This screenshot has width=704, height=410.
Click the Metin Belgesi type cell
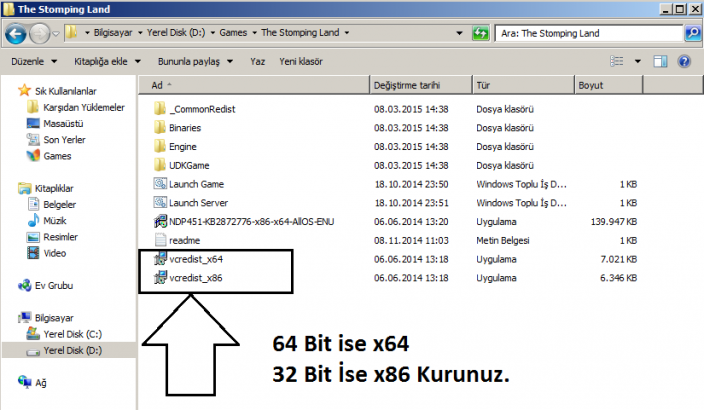[503, 240]
